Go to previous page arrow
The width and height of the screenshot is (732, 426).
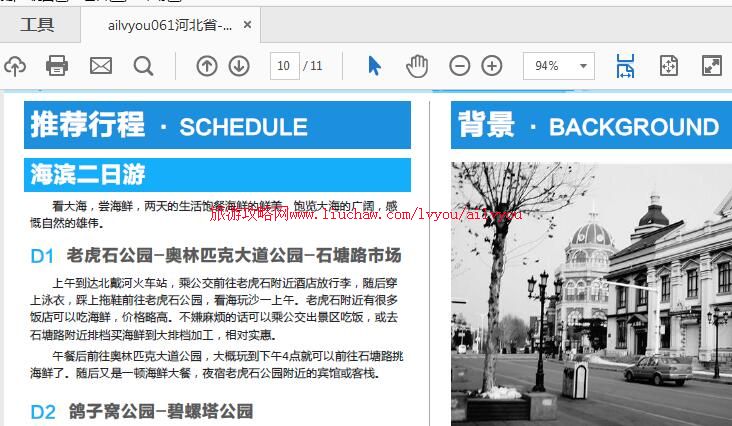pyautogui.click(x=206, y=66)
